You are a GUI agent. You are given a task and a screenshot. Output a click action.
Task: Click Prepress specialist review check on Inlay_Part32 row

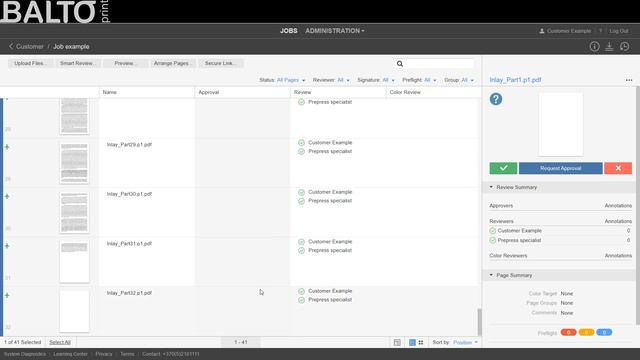point(301,300)
